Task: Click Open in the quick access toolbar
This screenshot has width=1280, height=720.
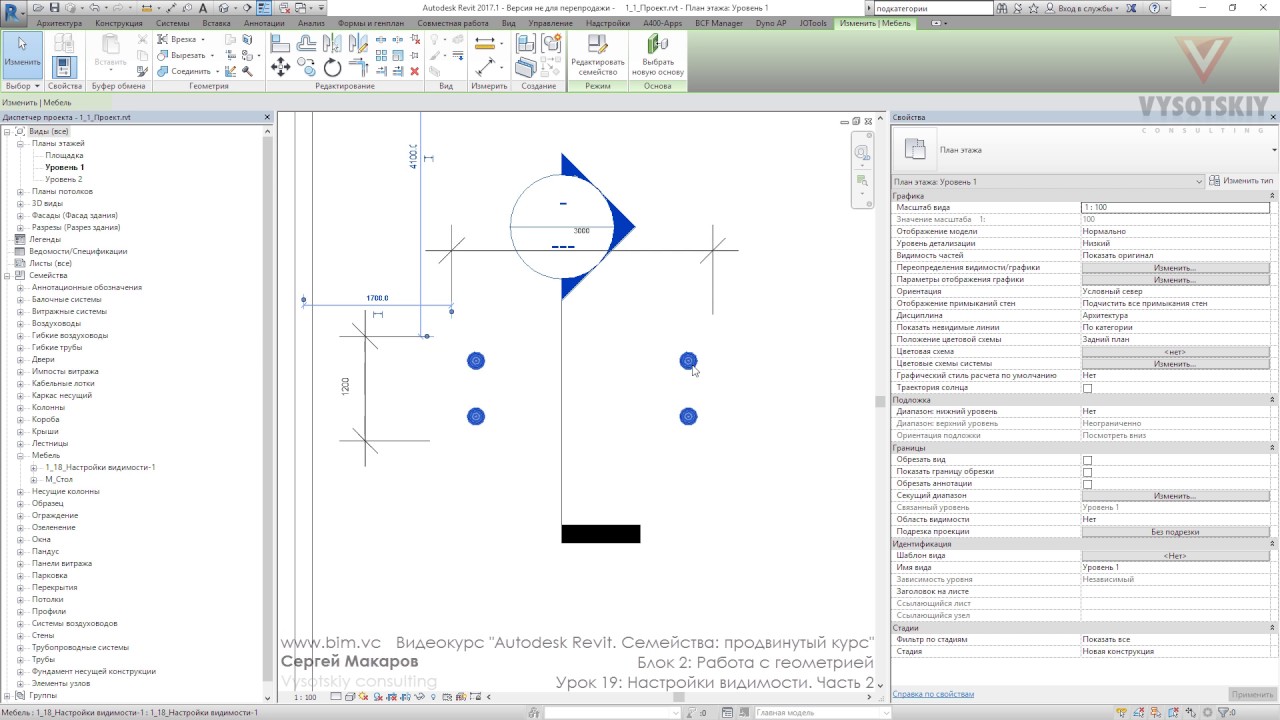Action: click(38, 8)
